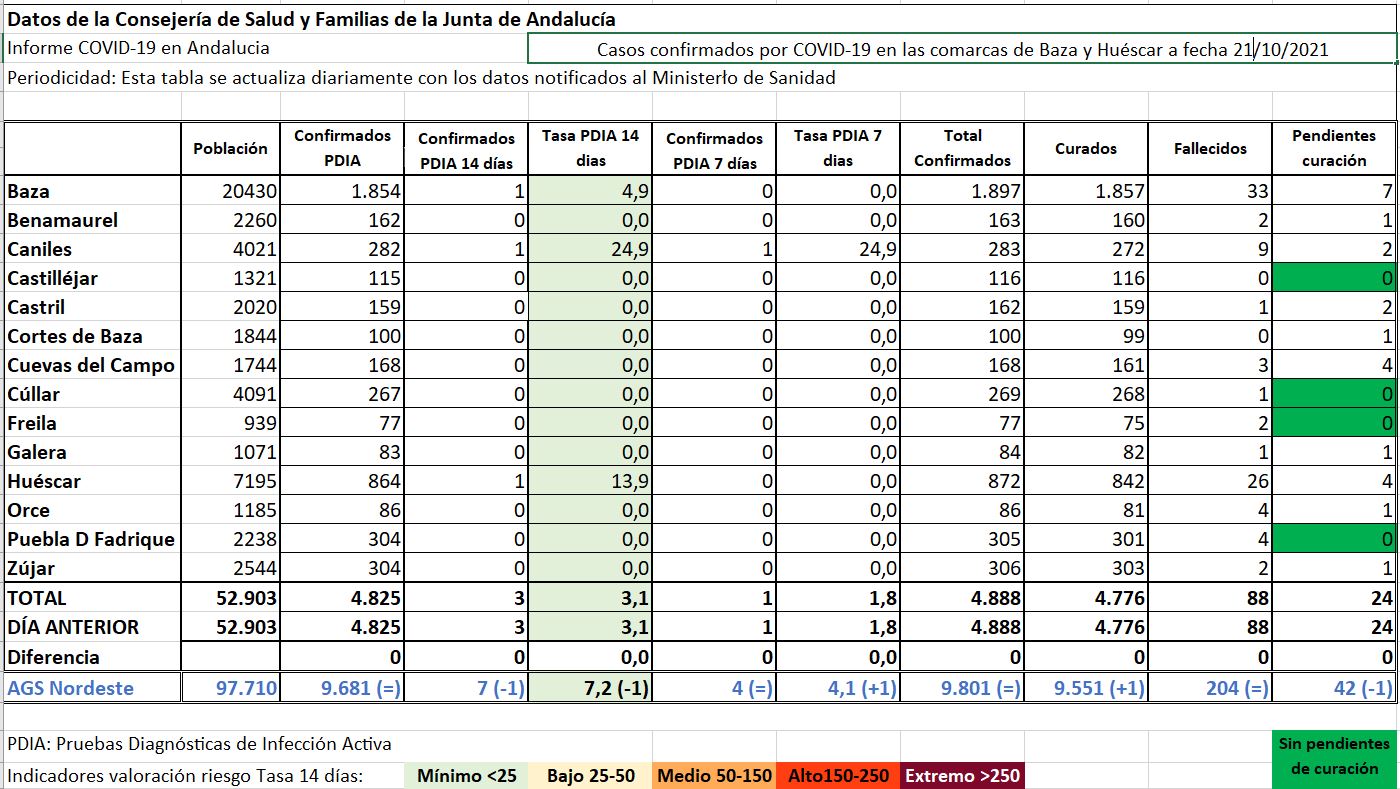This screenshot has height=789, width=1400.
Task: Click the title cell about Consejería de Salud
Action: 312,19
